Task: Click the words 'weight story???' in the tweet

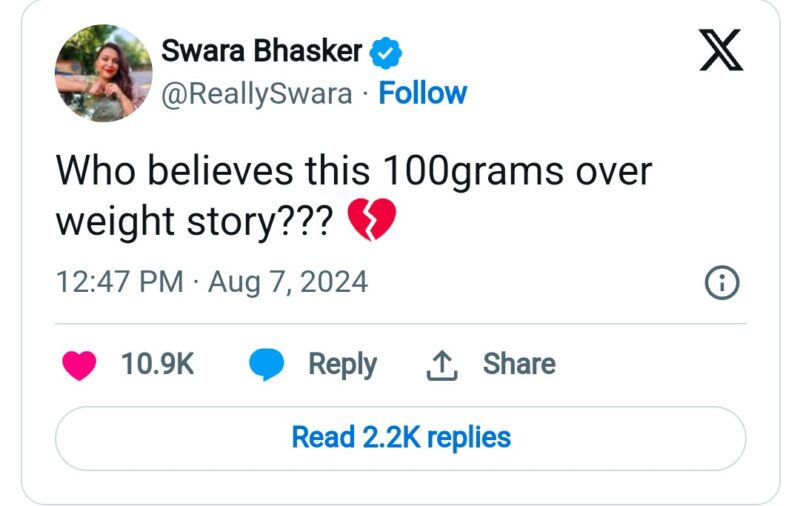Action: pos(194,221)
